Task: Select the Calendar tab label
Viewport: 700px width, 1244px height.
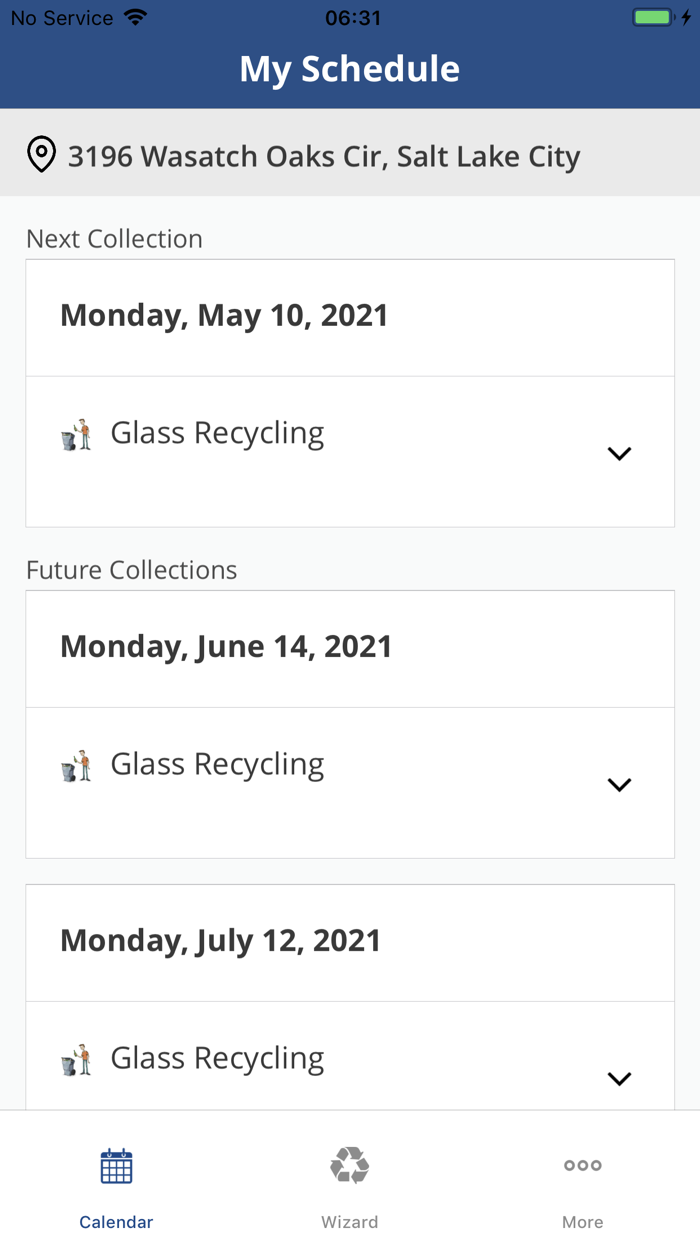Action: 116,1221
